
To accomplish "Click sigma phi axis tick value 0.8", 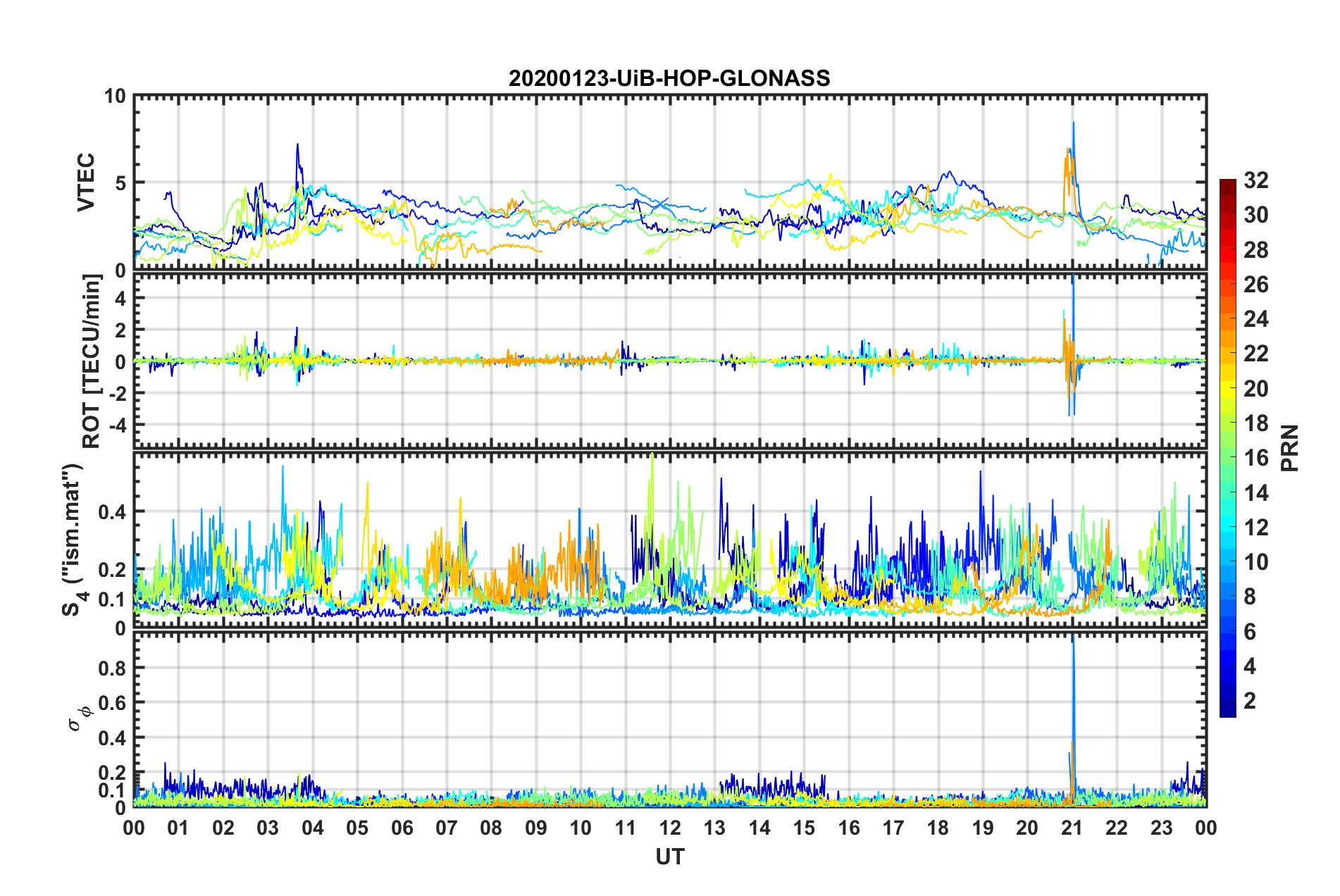I will (112, 668).
